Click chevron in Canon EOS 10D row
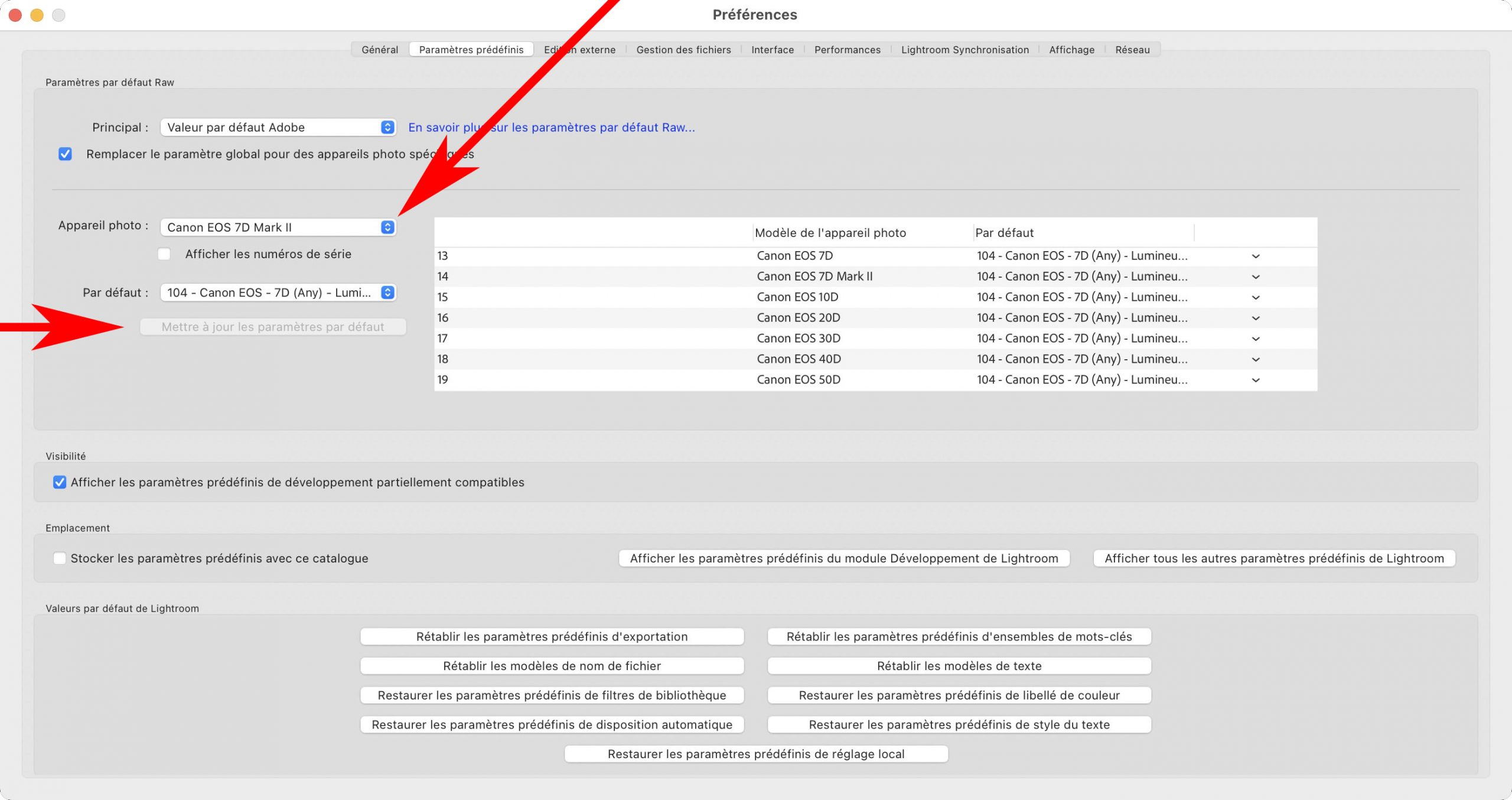This screenshot has width=1512, height=800. click(x=1256, y=298)
